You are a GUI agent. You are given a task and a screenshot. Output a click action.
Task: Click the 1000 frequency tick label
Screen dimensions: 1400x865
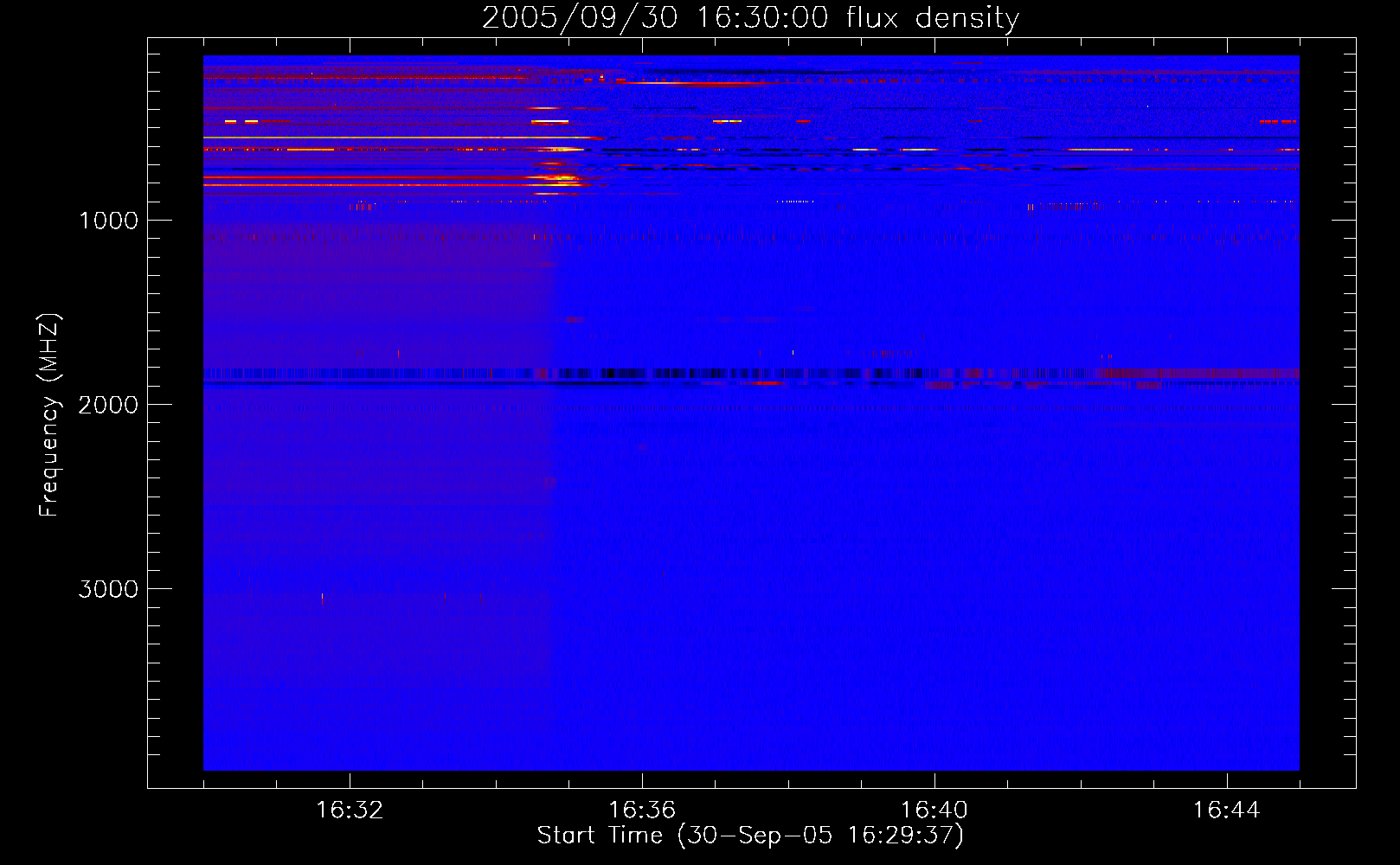tap(108, 221)
